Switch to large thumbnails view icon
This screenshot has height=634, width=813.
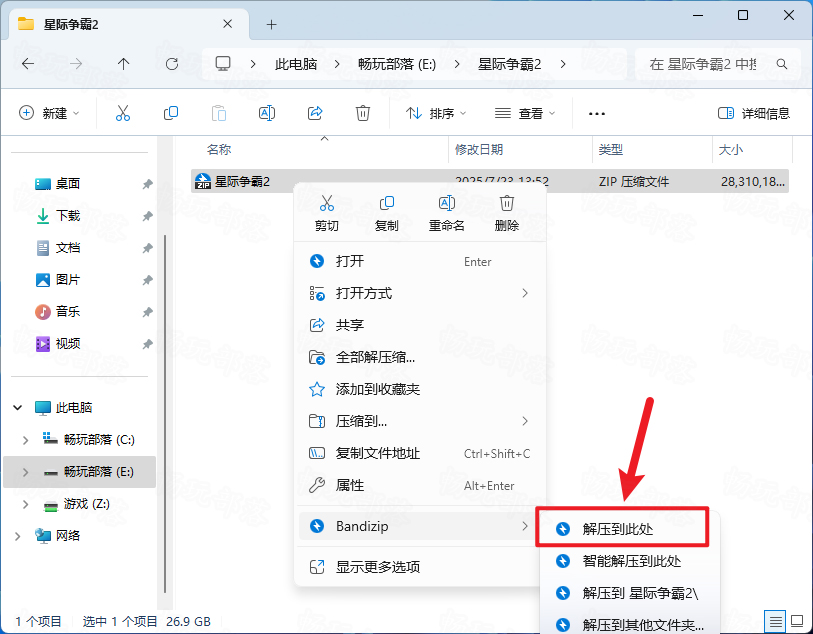pyautogui.click(x=797, y=621)
